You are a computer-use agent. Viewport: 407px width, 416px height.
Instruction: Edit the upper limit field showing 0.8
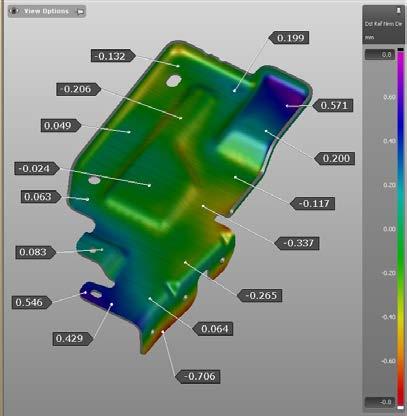click(380, 55)
